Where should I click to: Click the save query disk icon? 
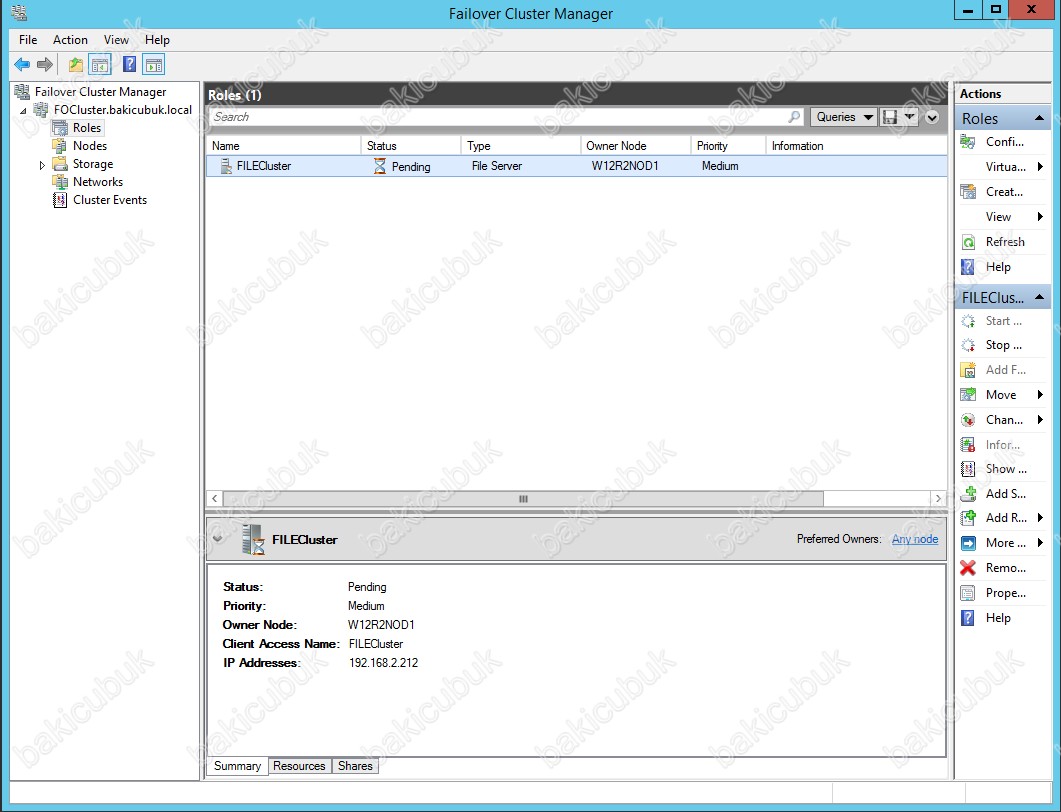tap(890, 117)
